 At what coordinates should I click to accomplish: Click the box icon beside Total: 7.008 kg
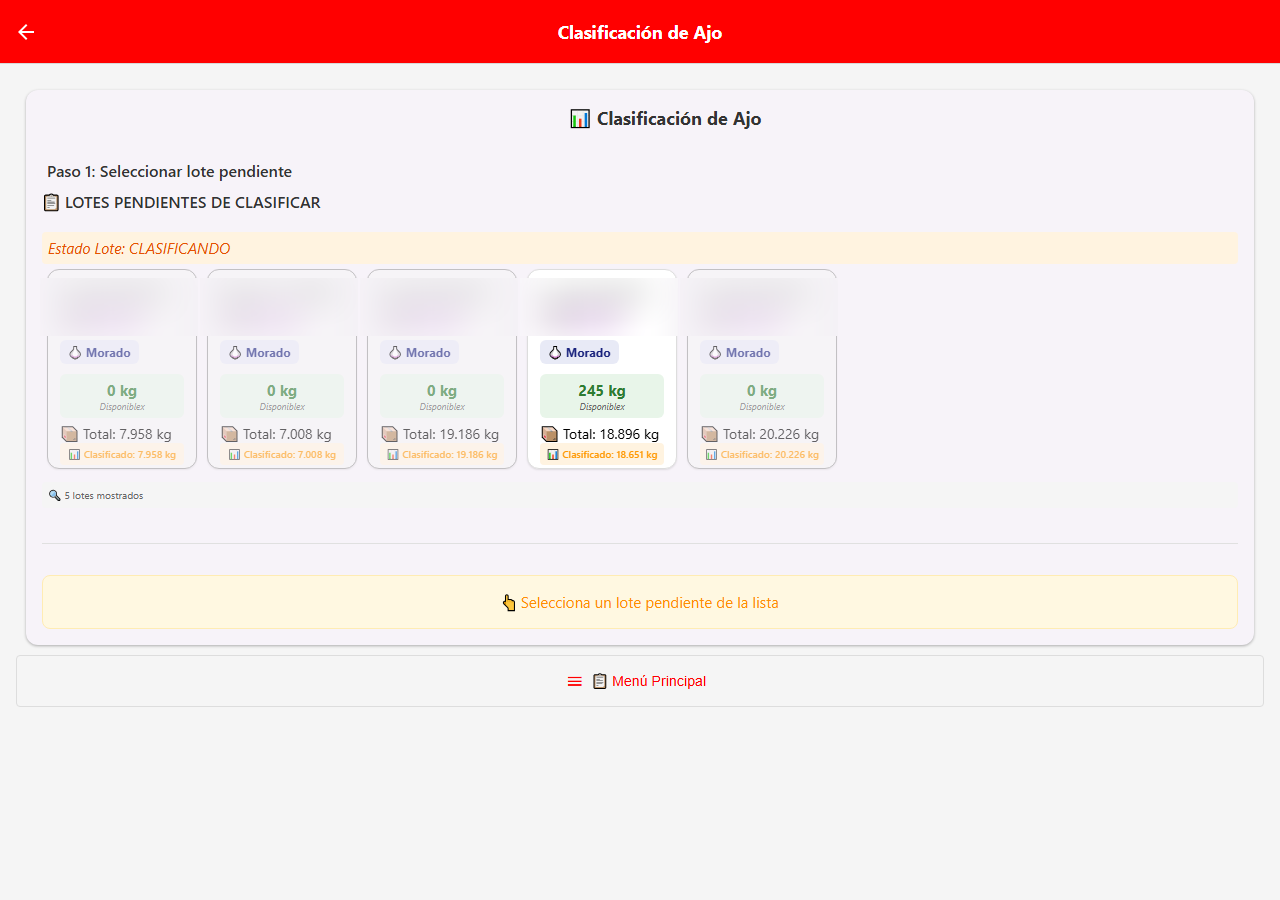coord(230,434)
